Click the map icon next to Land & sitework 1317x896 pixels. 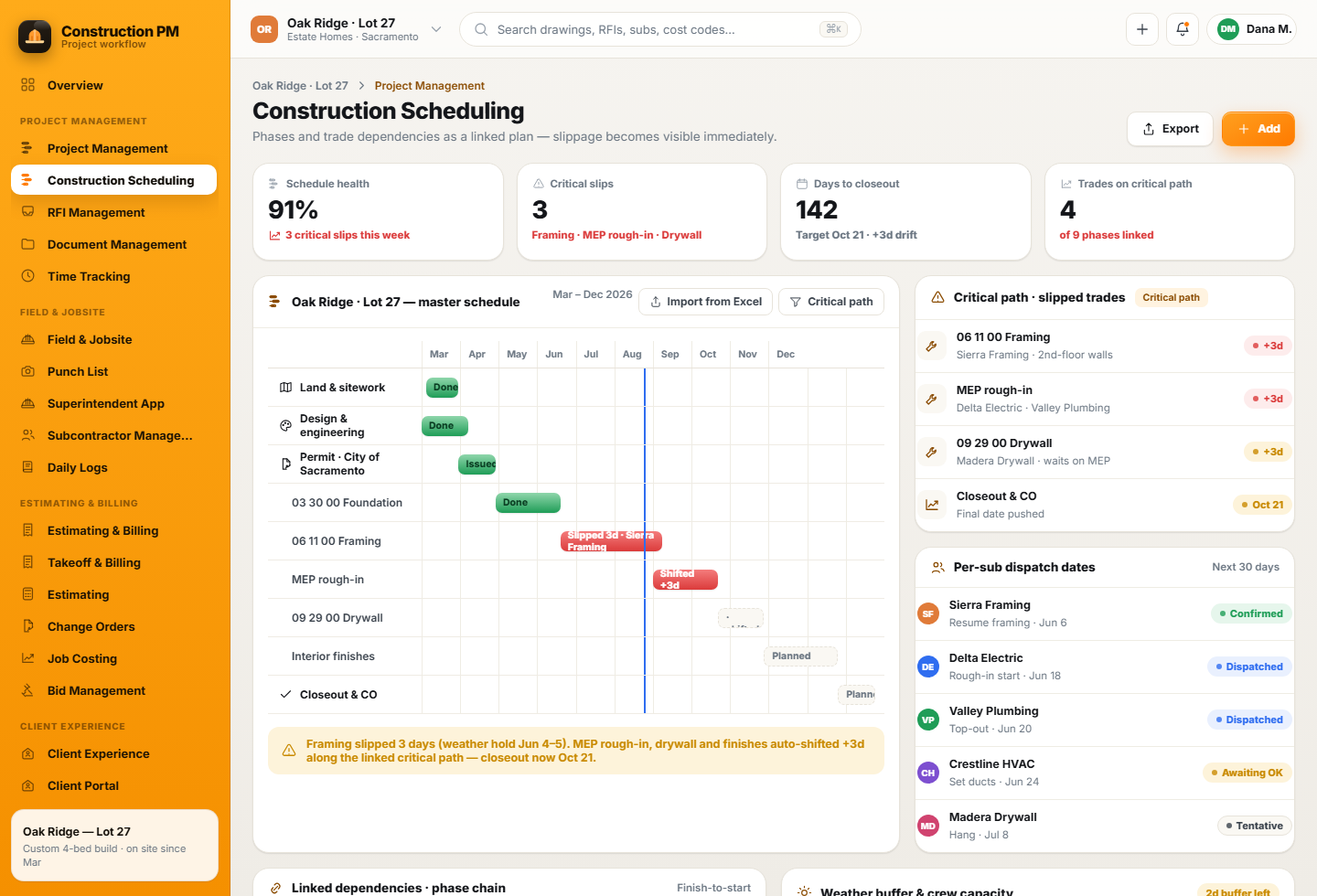[x=285, y=388]
